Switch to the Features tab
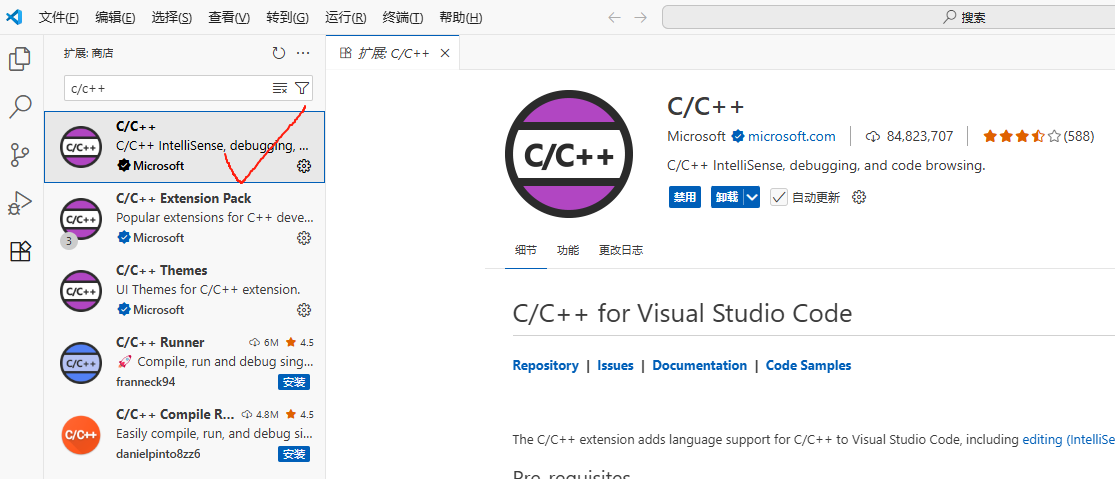 [x=568, y=250]
